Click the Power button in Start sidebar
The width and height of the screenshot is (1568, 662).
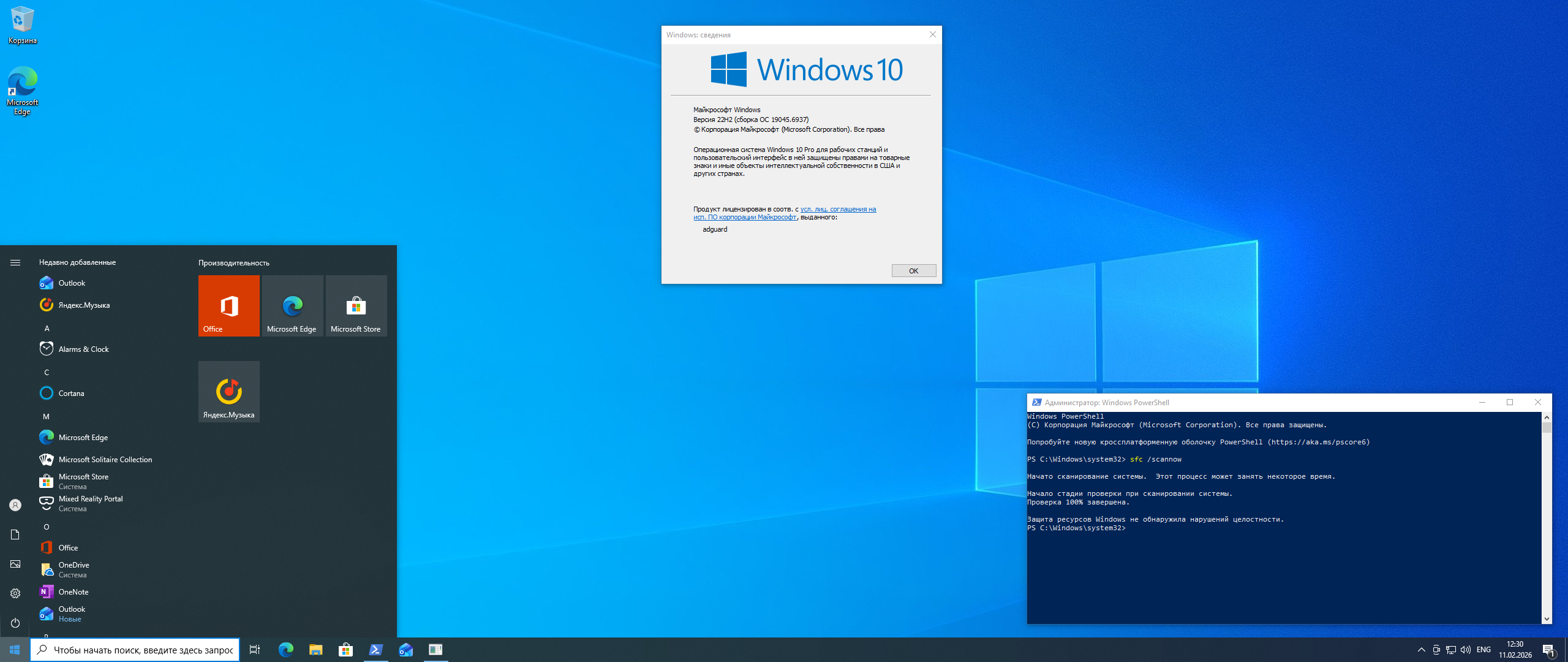[x=15, y=623]
